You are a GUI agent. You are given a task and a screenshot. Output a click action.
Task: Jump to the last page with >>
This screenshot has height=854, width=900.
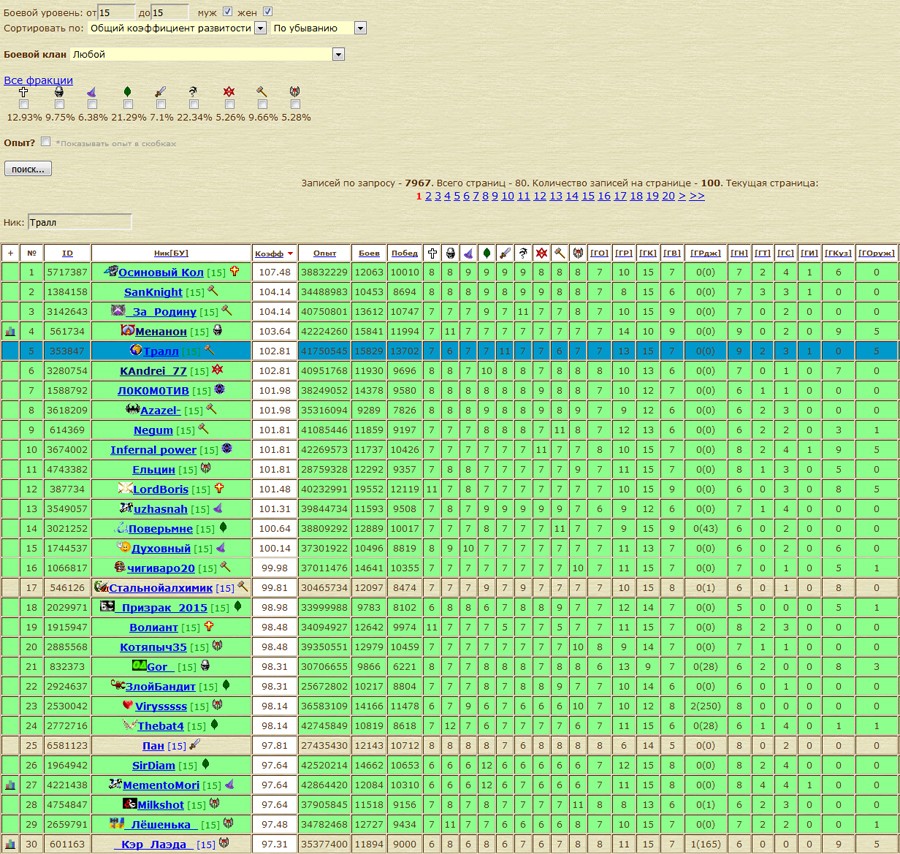697,196
